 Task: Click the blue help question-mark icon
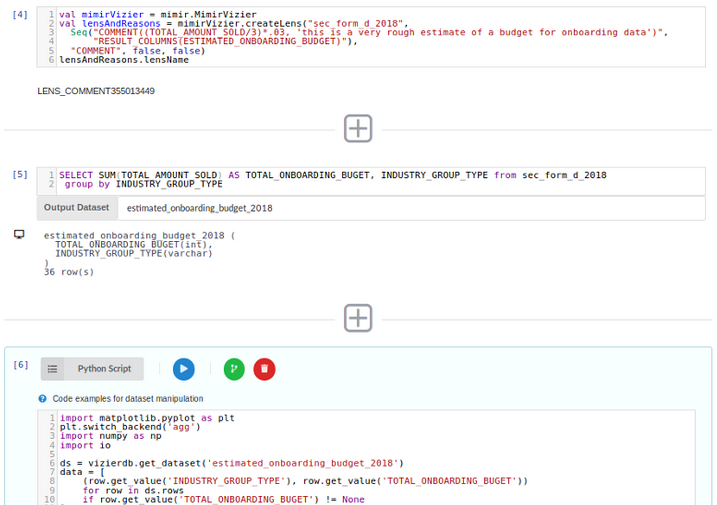43,398
